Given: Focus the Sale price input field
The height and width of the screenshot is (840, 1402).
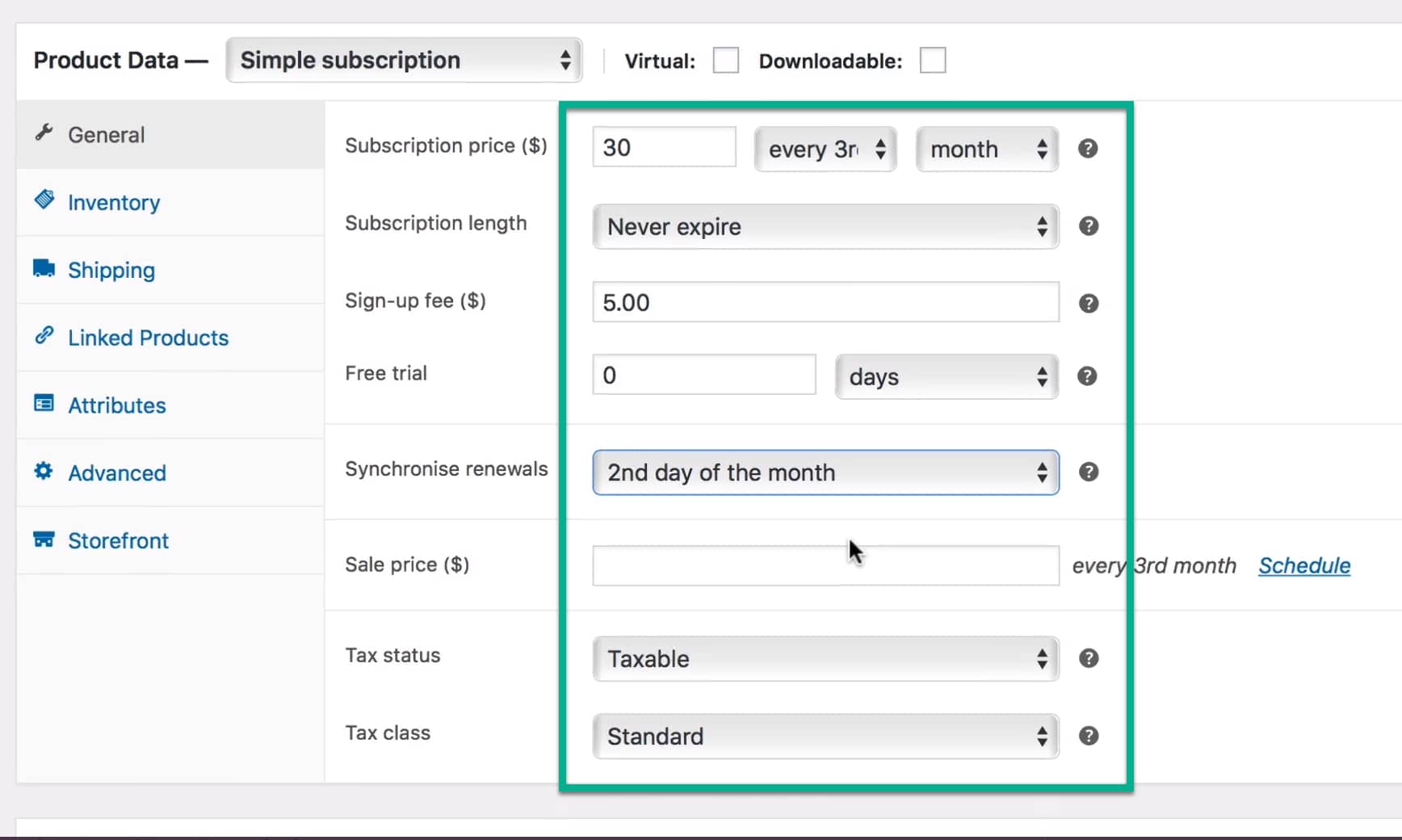Looking at the screenshot, I should [825, 566].
